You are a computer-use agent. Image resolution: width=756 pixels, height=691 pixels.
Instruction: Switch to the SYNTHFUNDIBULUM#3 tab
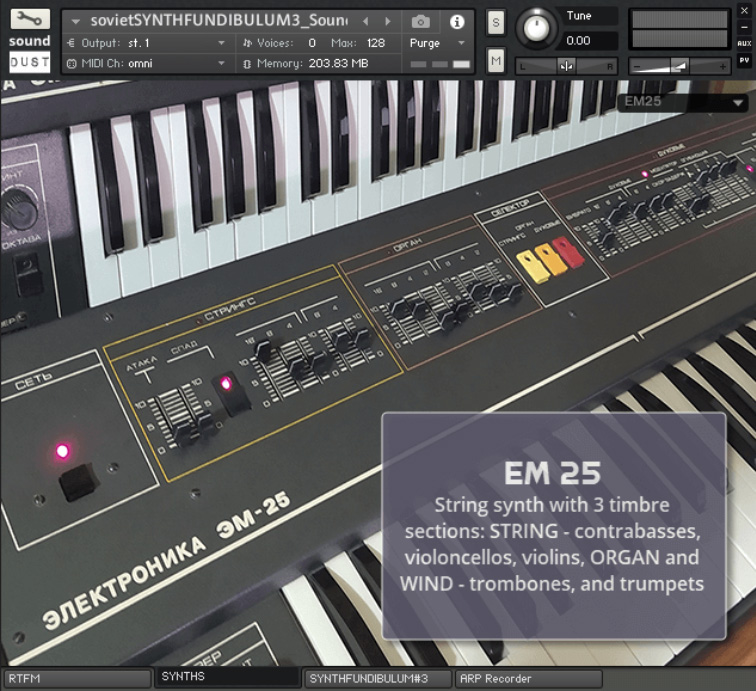point(378,678)
